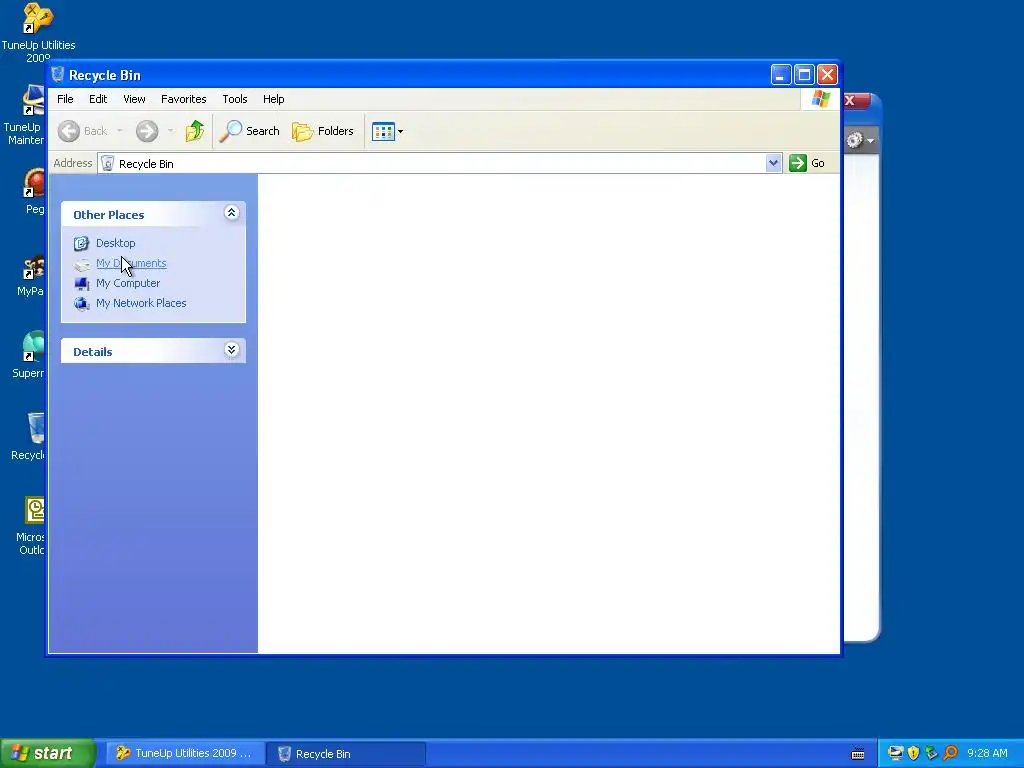
Task: Open the My Network Places link
Action: 141,303
